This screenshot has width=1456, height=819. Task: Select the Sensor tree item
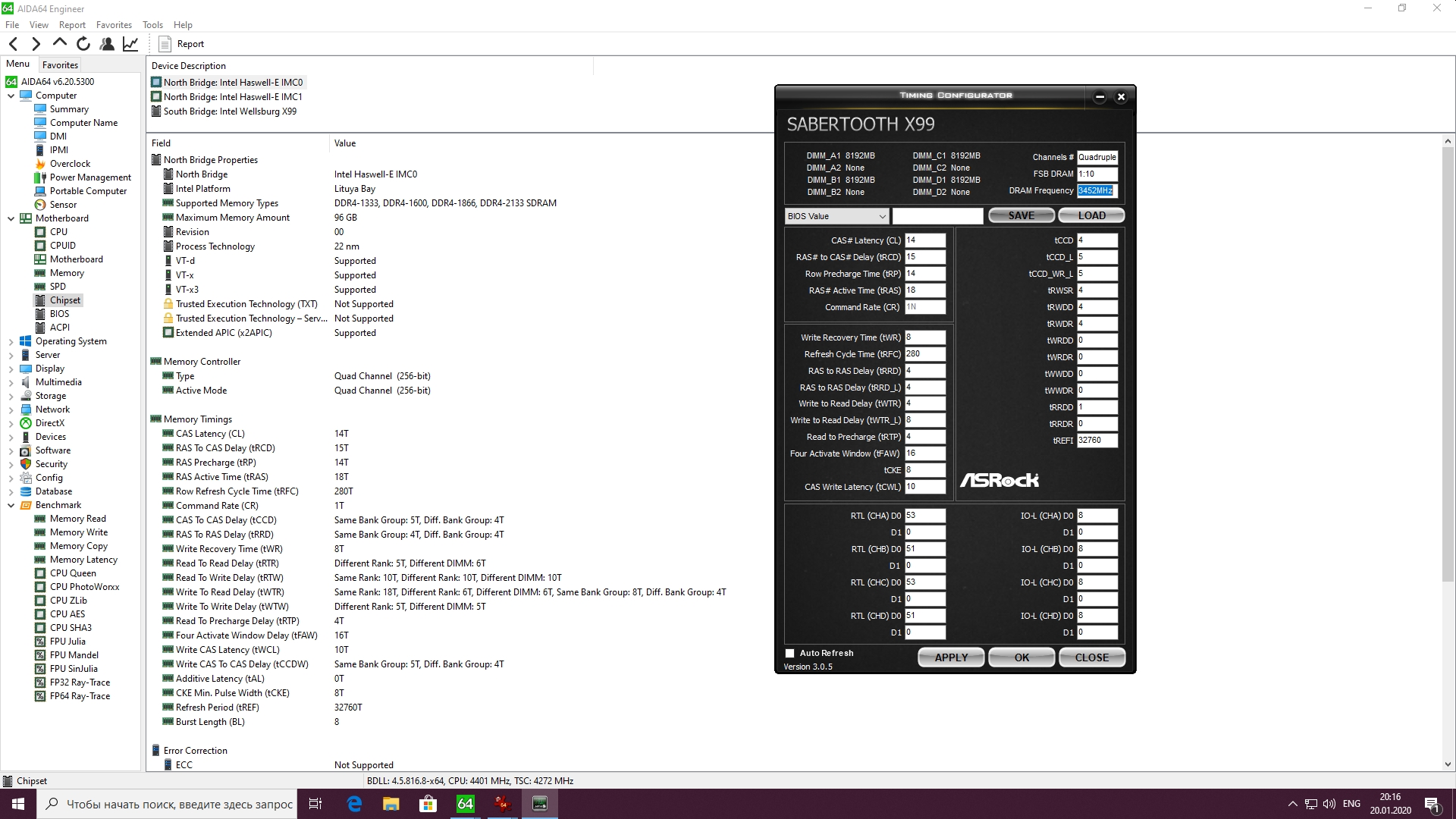[63, 205]
